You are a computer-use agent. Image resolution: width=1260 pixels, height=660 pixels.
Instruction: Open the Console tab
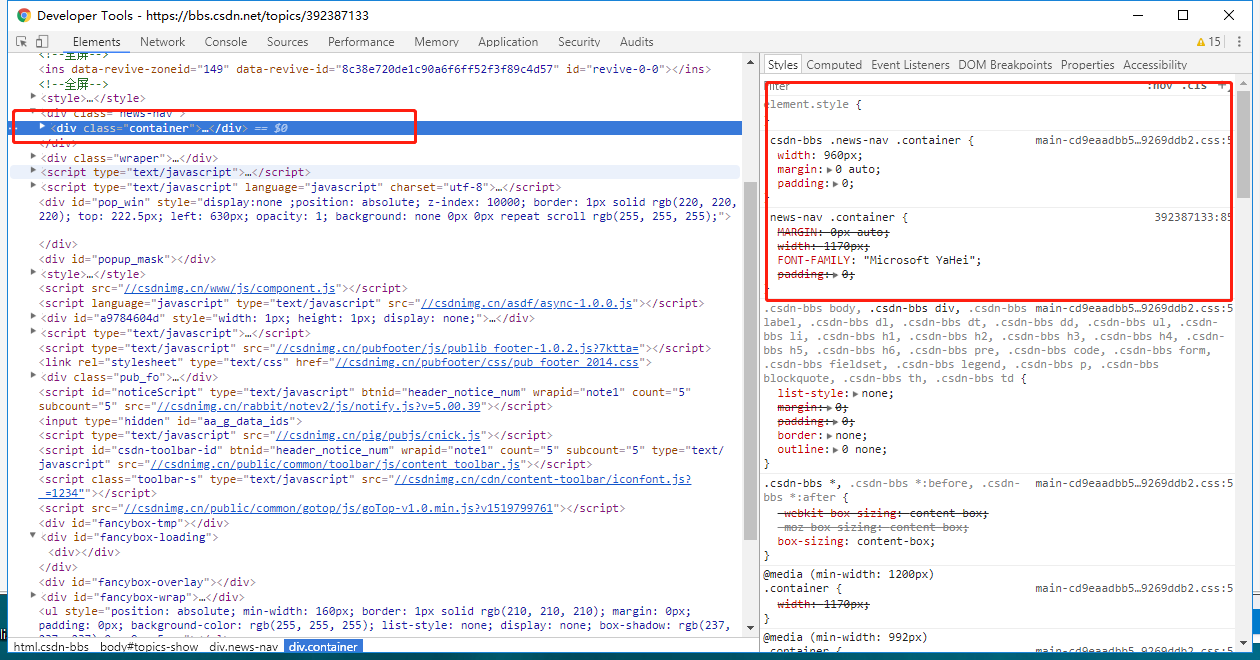pos(226,42)
